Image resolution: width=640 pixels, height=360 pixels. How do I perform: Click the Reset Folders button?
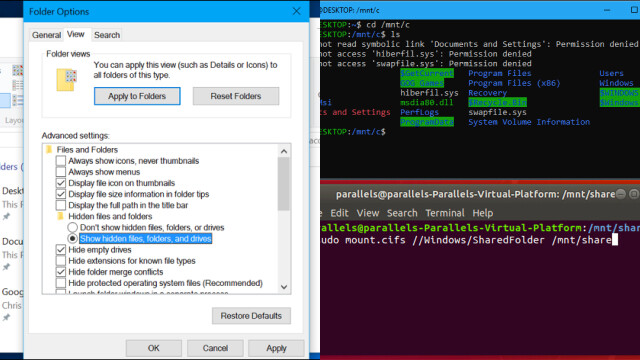(236, 96)
